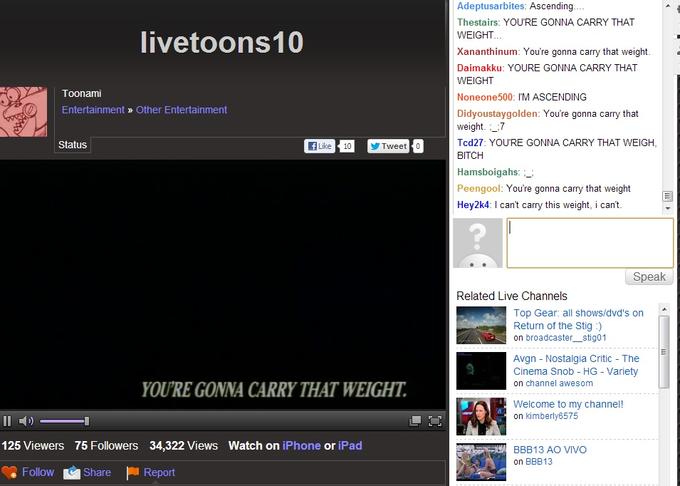Open channel awesom user link
Image resolution: width=680 pixels, height=486 pixels.
coord(559,383)
